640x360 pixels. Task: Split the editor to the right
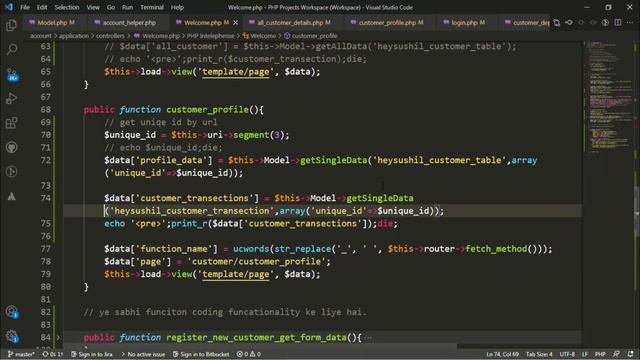tap(618, 22)
